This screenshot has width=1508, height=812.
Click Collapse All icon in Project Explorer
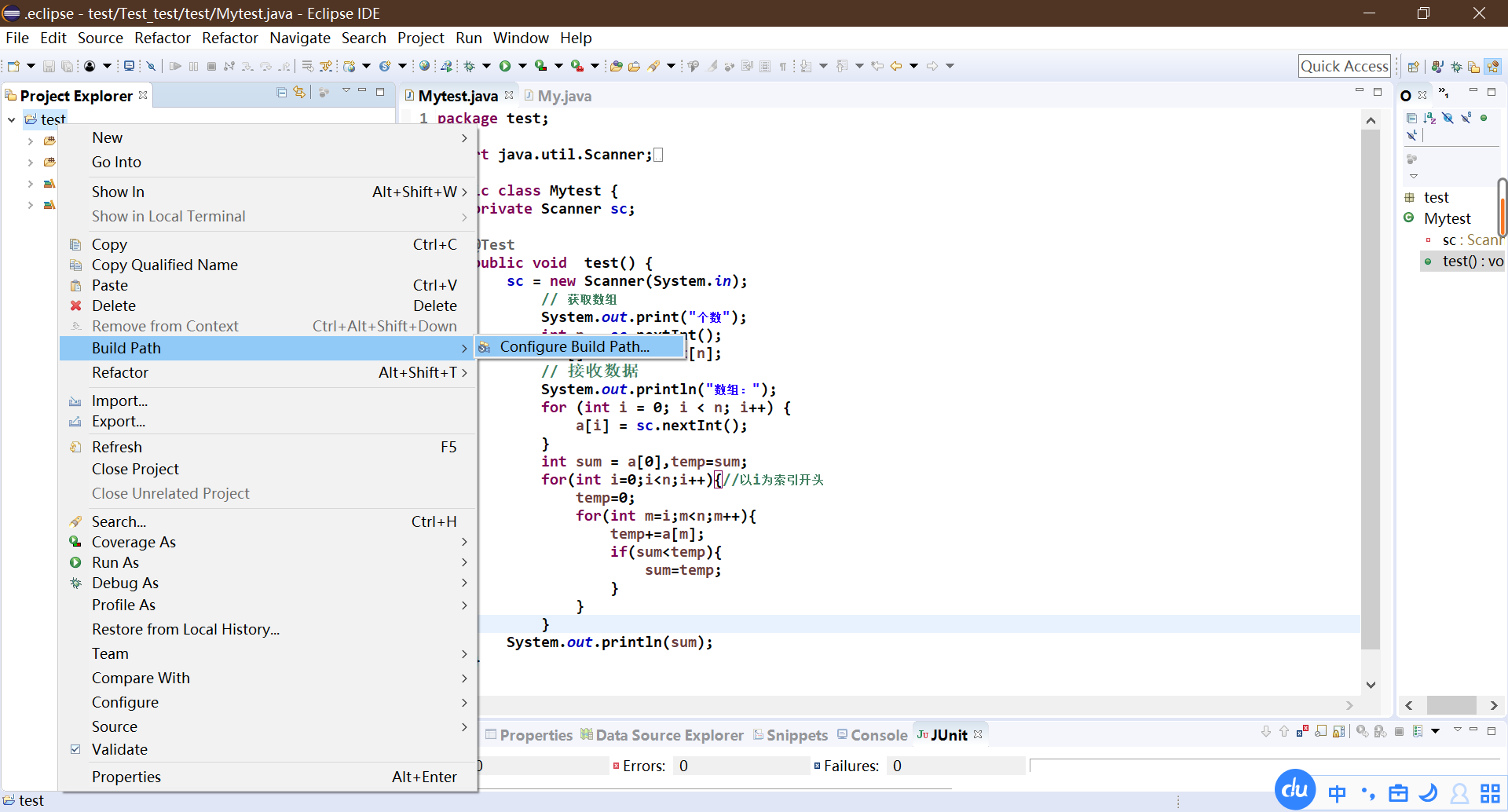(281, 93)
